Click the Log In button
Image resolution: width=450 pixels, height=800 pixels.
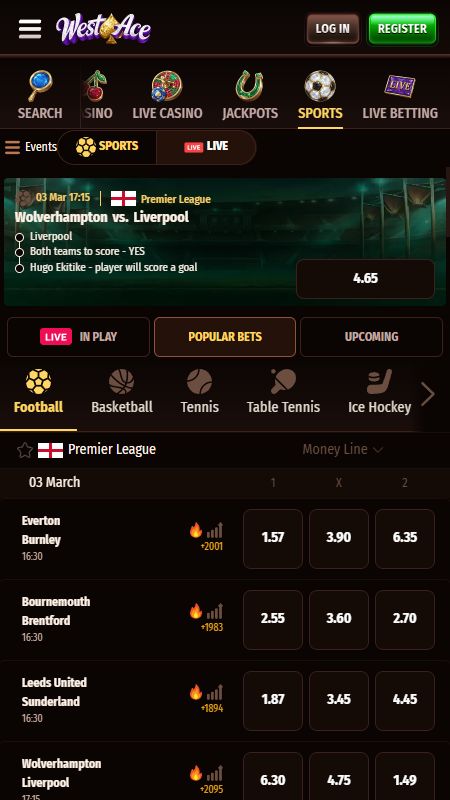(x=333, y=29)
